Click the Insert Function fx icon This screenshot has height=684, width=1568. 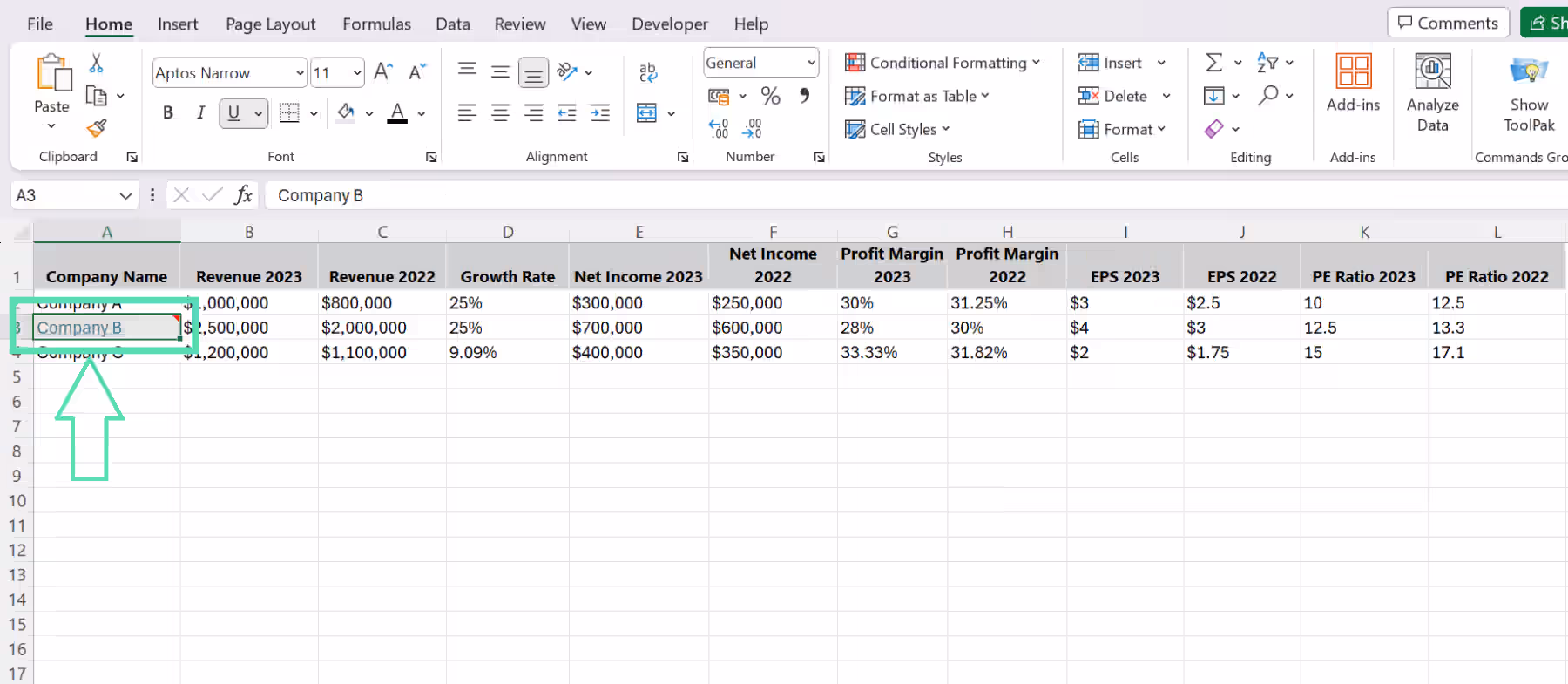coord(243,195)
